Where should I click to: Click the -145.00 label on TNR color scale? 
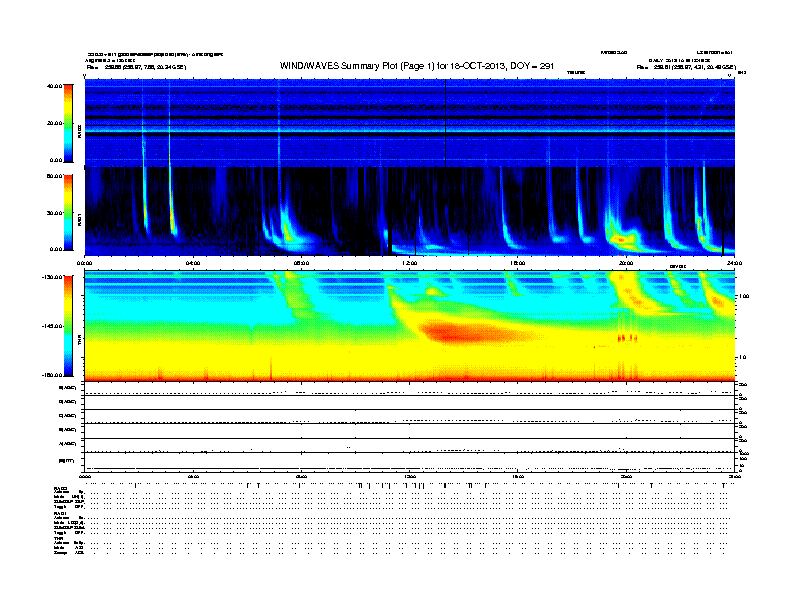(53, 326)
